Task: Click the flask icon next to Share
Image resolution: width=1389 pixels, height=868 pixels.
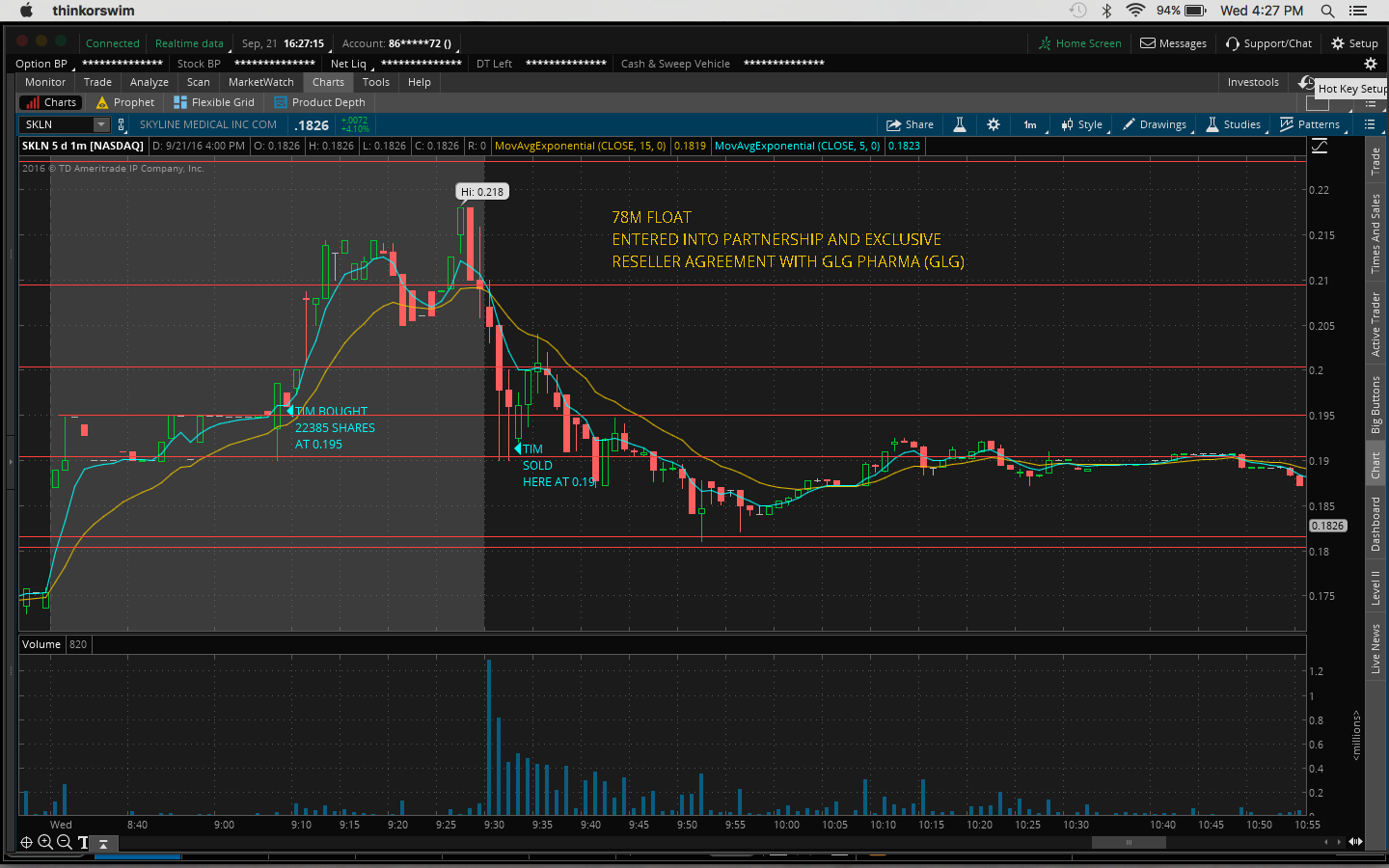Action: pos(960,124)
